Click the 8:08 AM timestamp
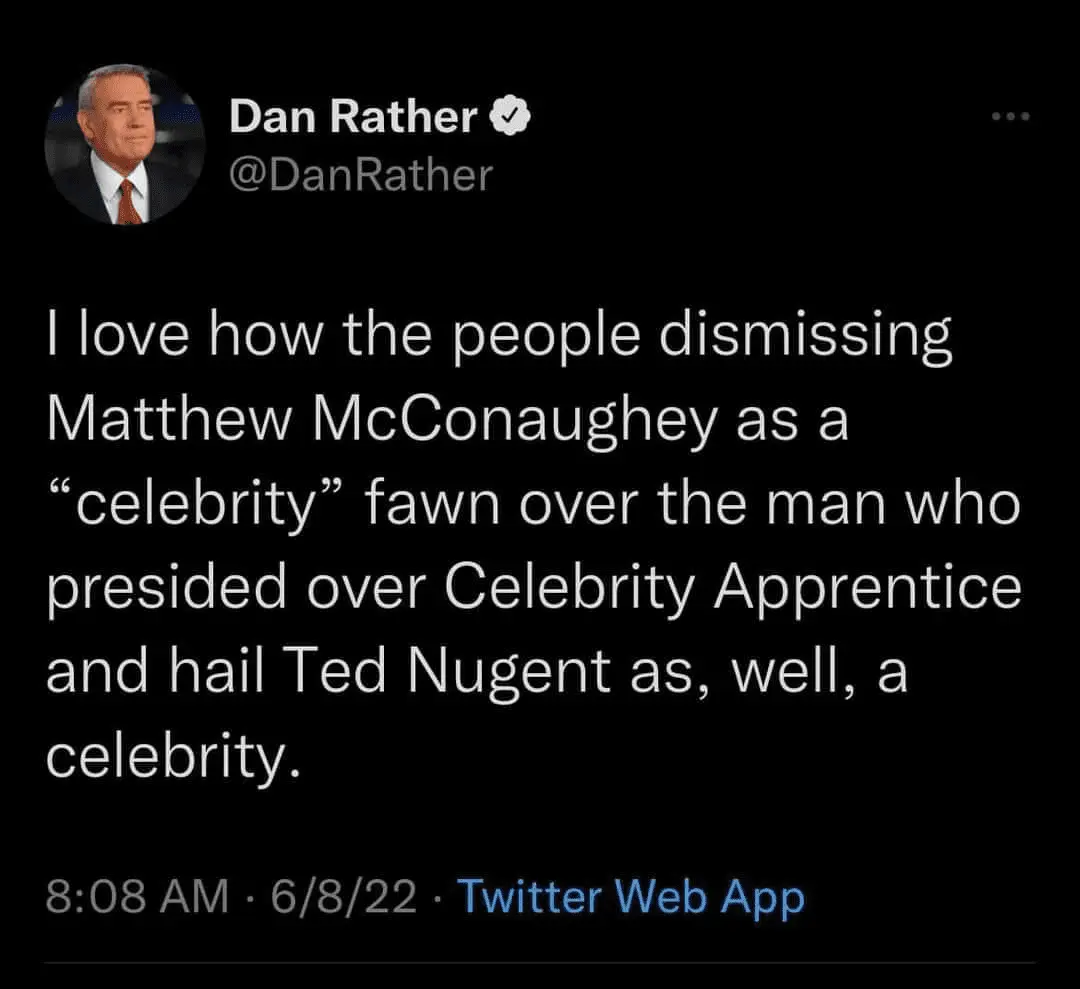Image resolution: width=1080 pixels, height=989 pixels. coord(139,896)
